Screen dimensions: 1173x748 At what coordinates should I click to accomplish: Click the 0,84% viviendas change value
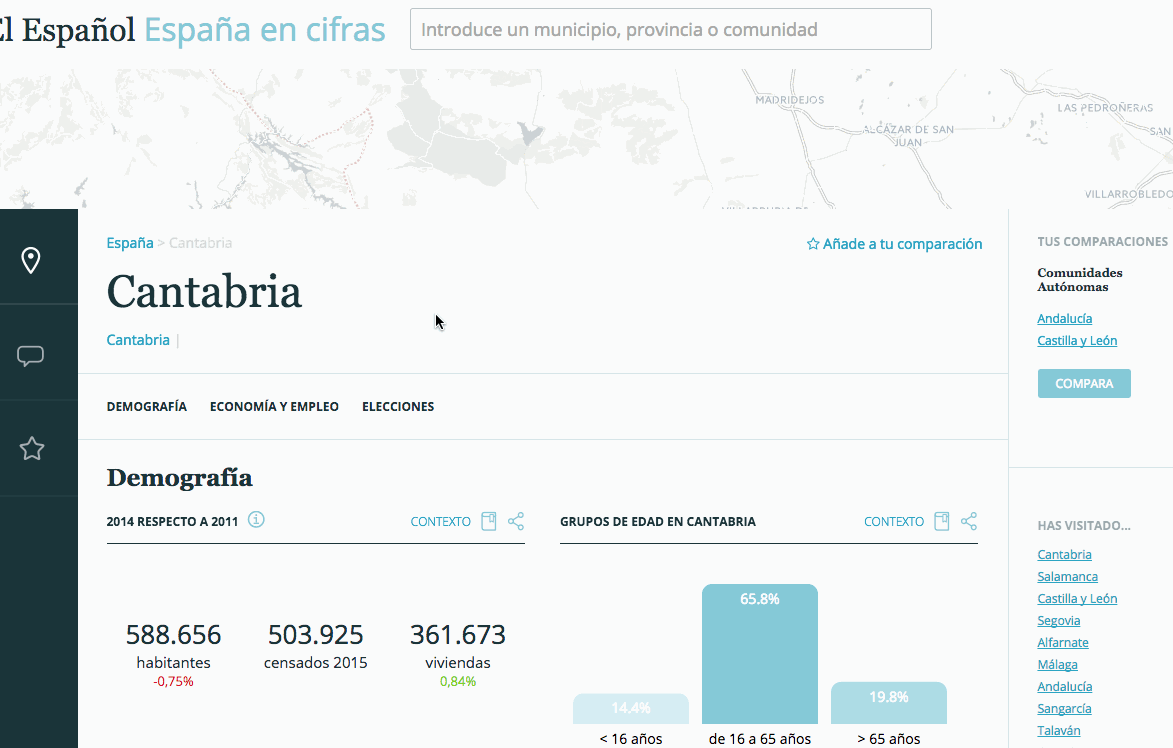(x=458, y=681)
